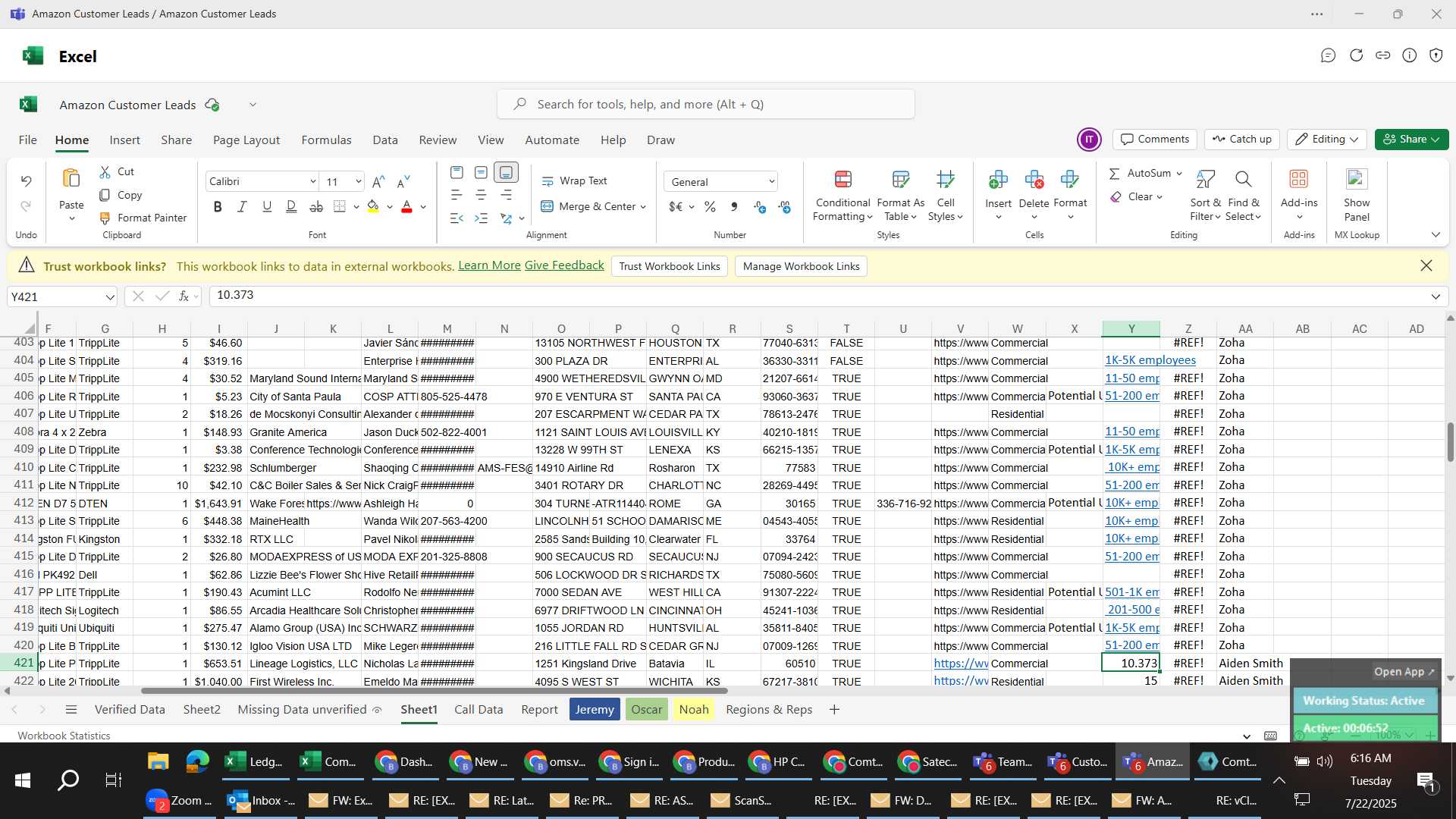Toggle Middle Align
1456x819 pixels.
(481, 172)
